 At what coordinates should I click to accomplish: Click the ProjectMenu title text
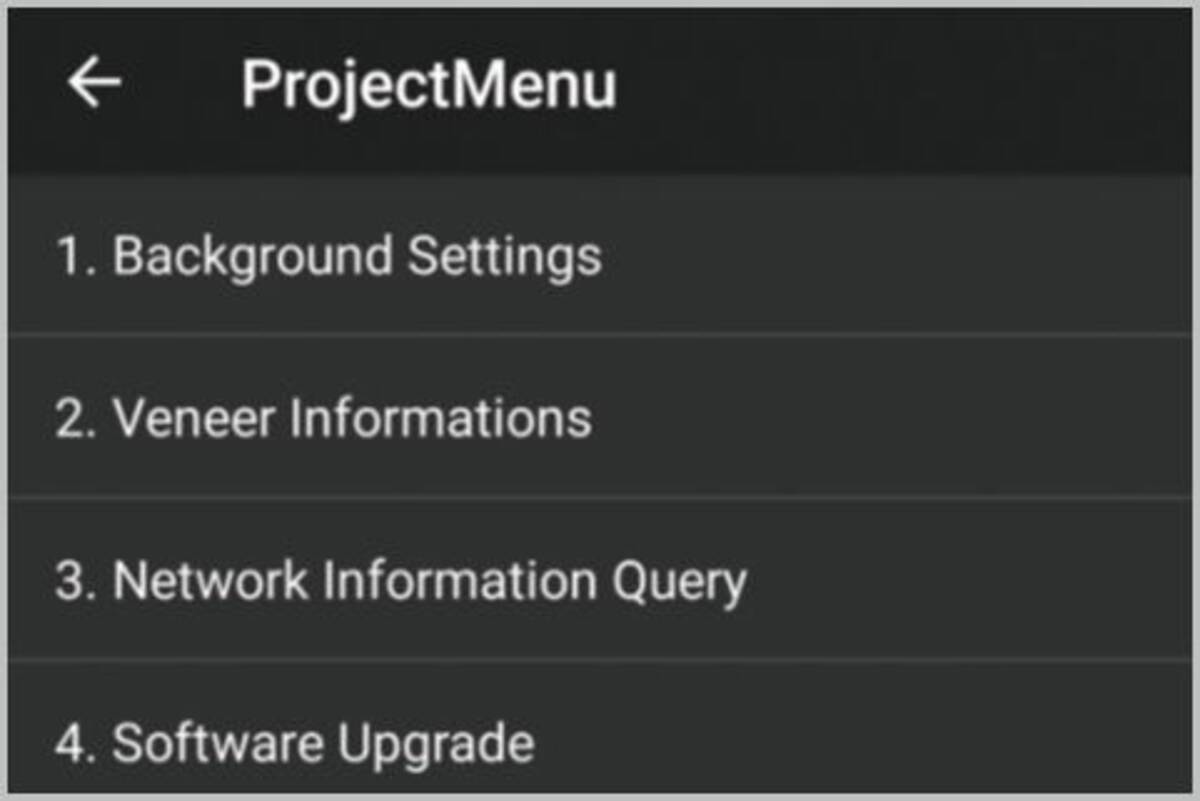pyautogui.click(x=429, y=86)
